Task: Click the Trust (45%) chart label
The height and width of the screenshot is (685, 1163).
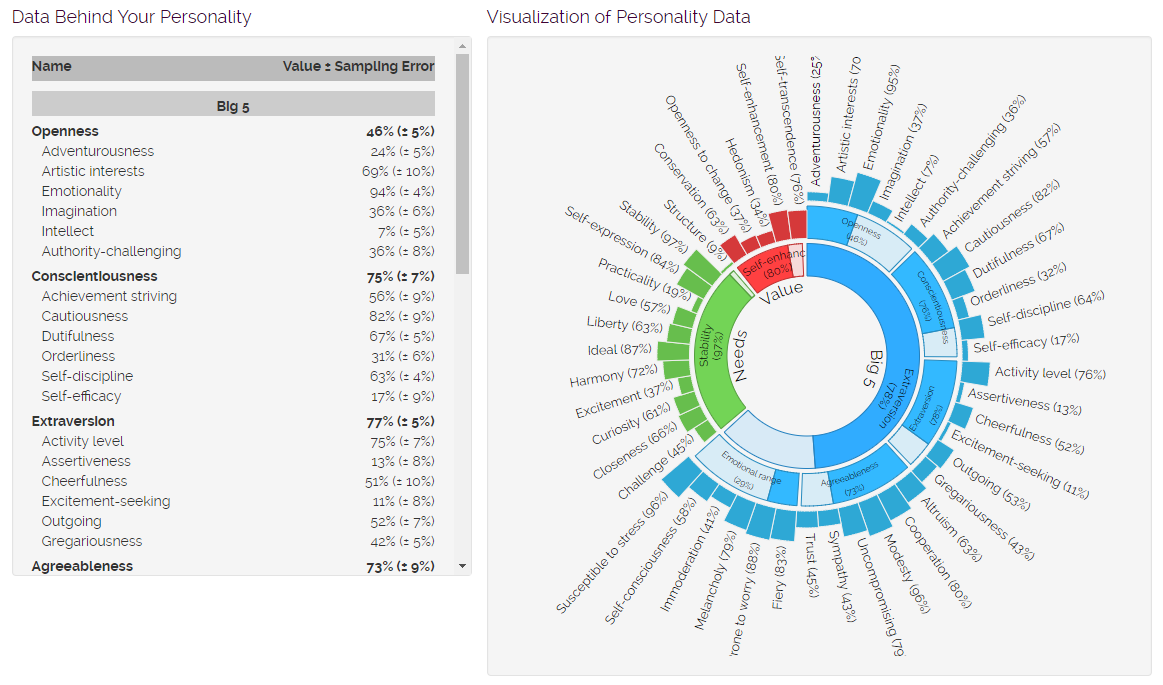Action: [812, 565]
